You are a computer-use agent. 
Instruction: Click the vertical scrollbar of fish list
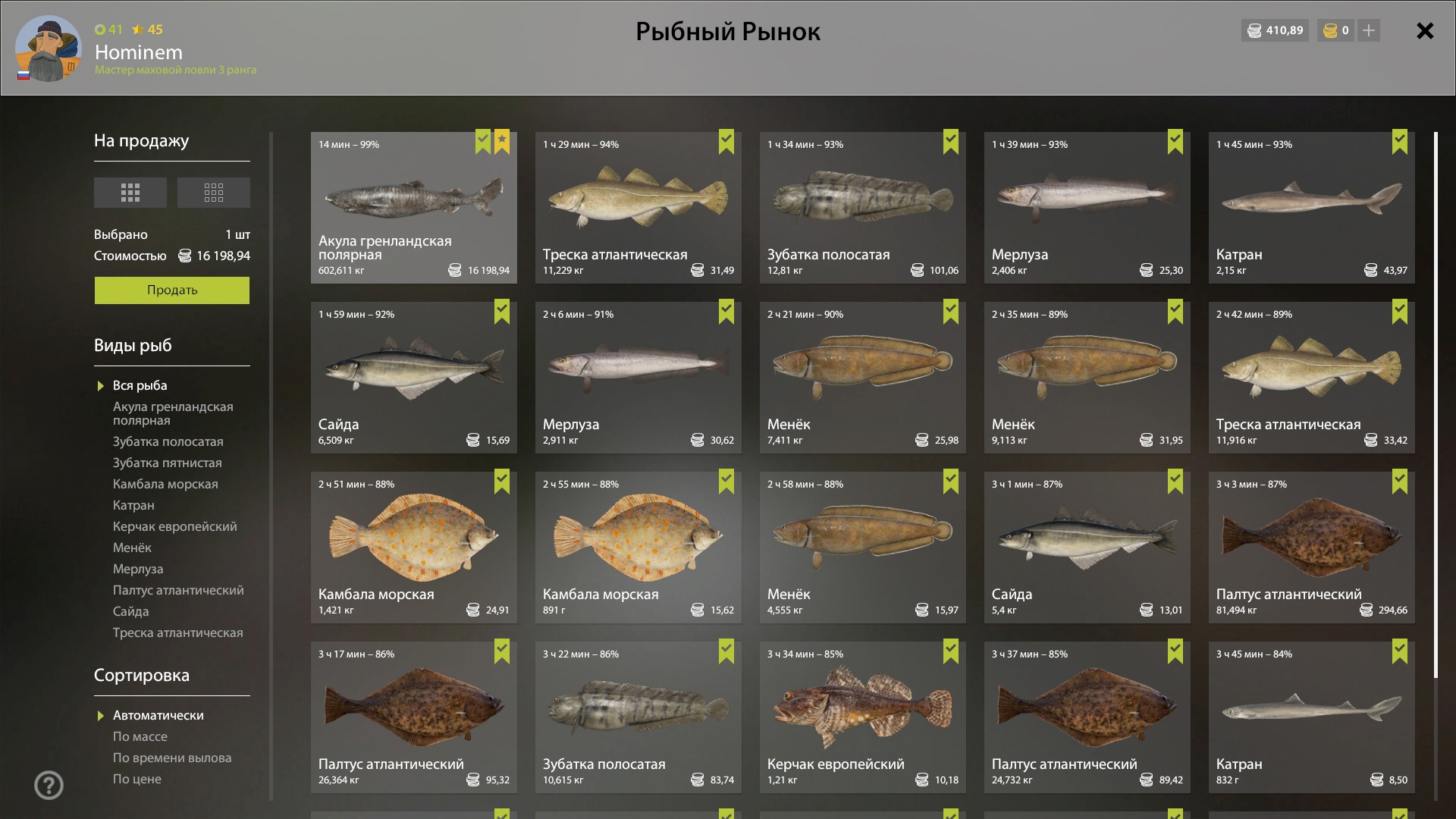click(x=1436, y=406)
